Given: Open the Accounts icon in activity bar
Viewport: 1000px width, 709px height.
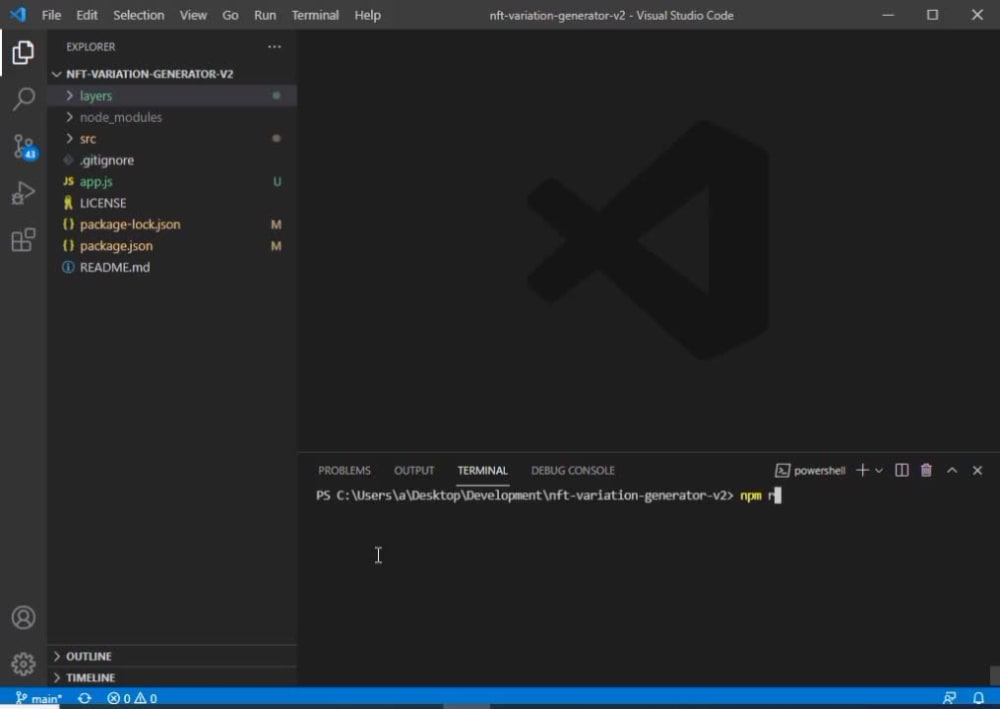Looking at the screenshot, I should click(x=23, y=617).
